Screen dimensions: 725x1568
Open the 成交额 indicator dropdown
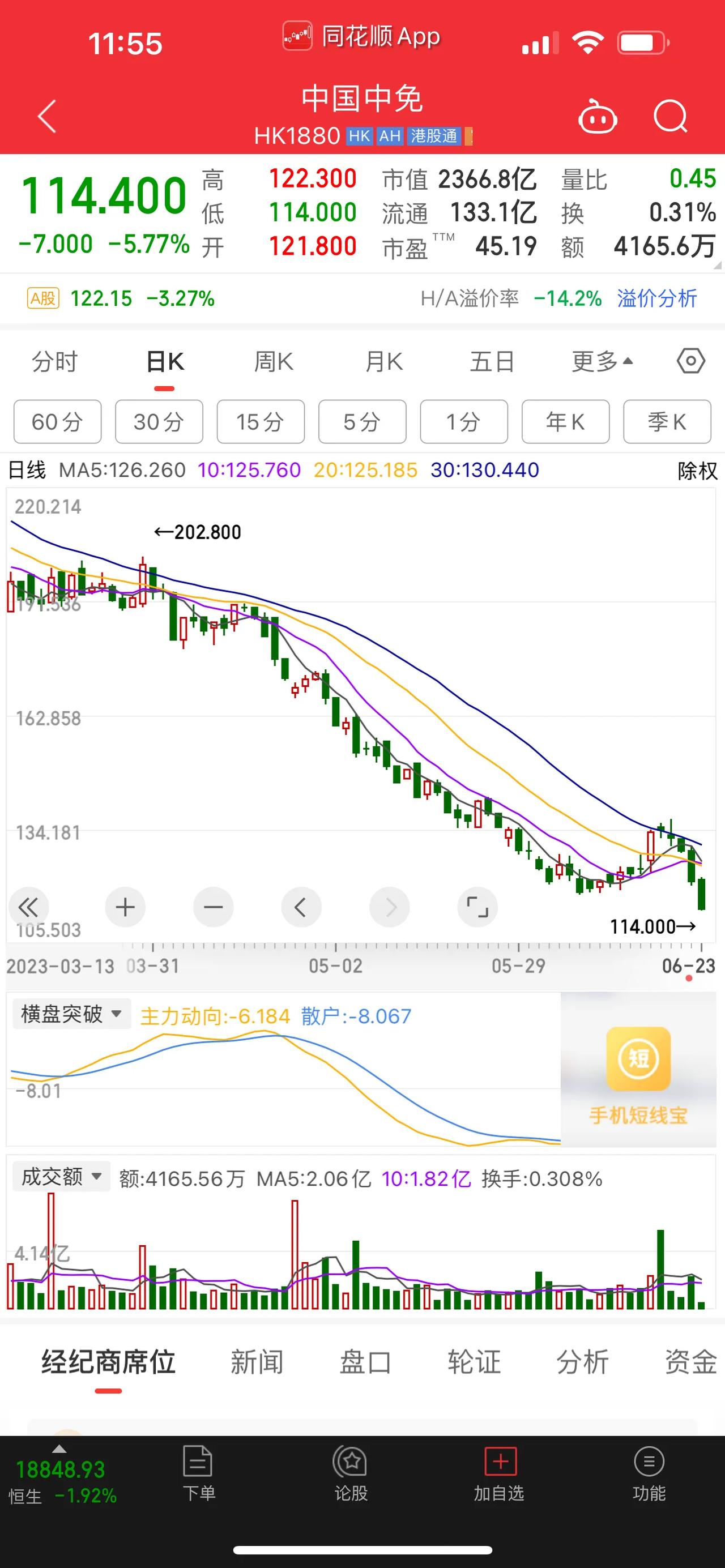click(x=62, y=1176)
